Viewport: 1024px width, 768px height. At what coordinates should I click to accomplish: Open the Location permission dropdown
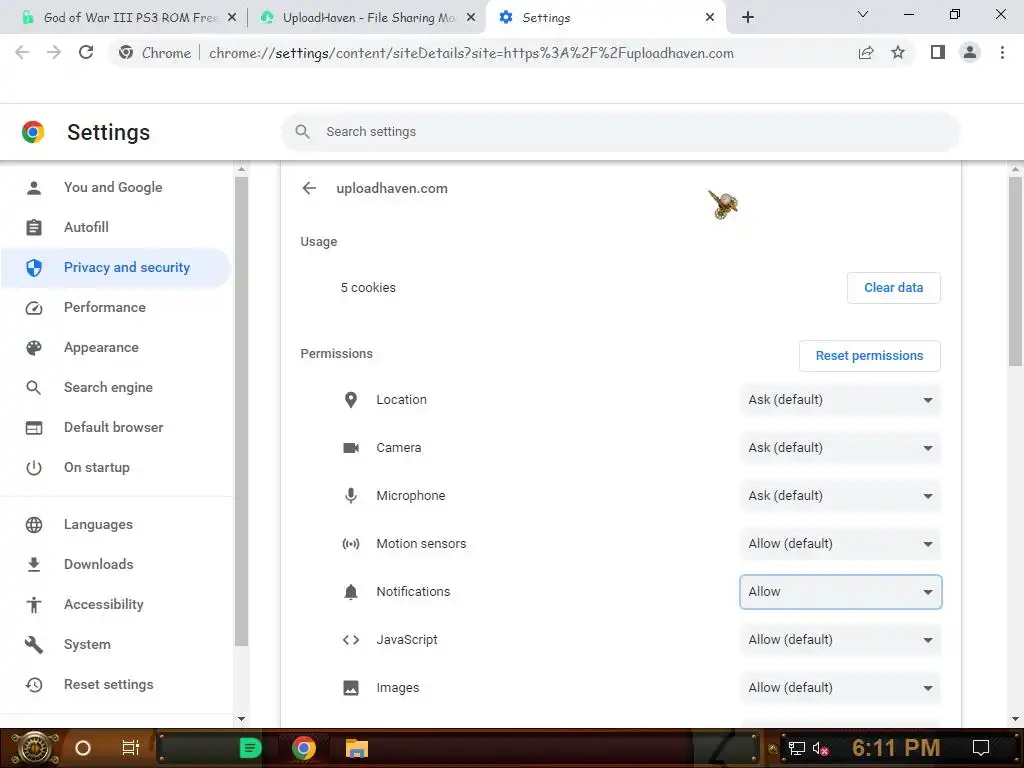pyautogui.click(x=840, y=400)
